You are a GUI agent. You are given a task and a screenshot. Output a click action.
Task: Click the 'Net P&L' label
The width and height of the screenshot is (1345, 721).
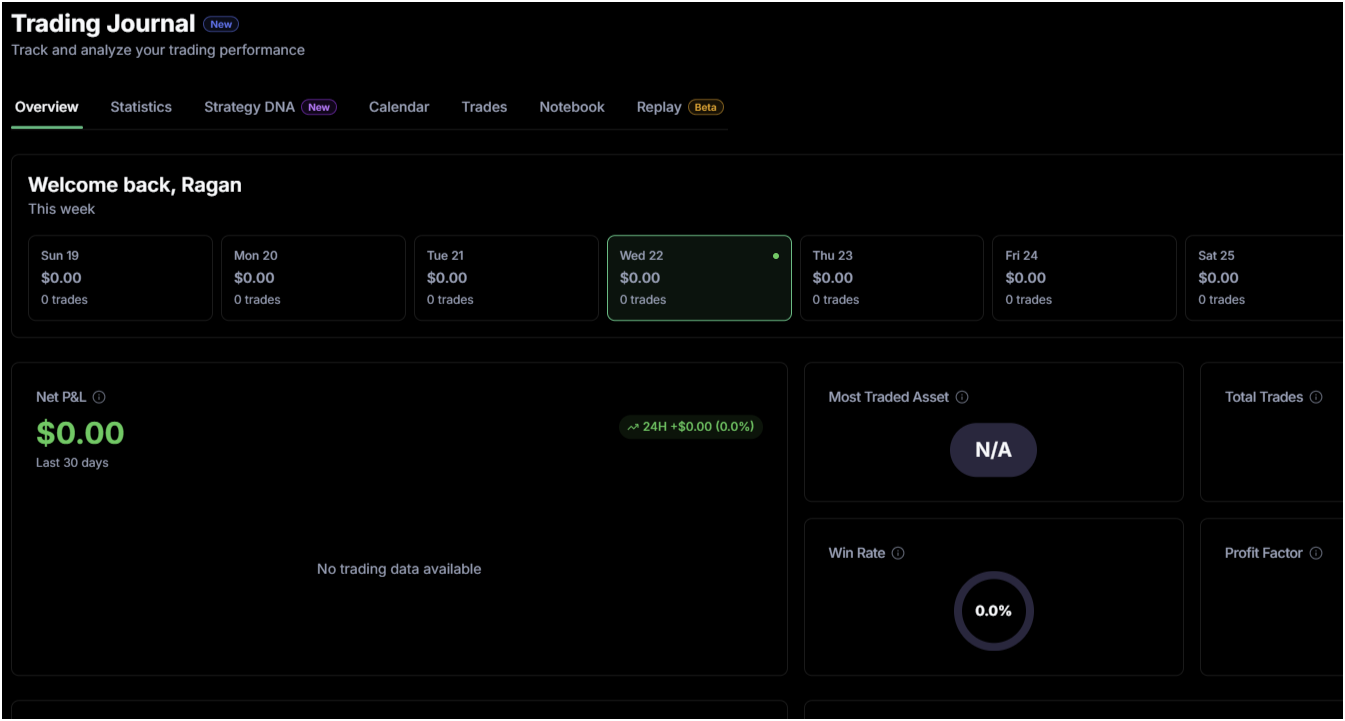pos(61,397)
